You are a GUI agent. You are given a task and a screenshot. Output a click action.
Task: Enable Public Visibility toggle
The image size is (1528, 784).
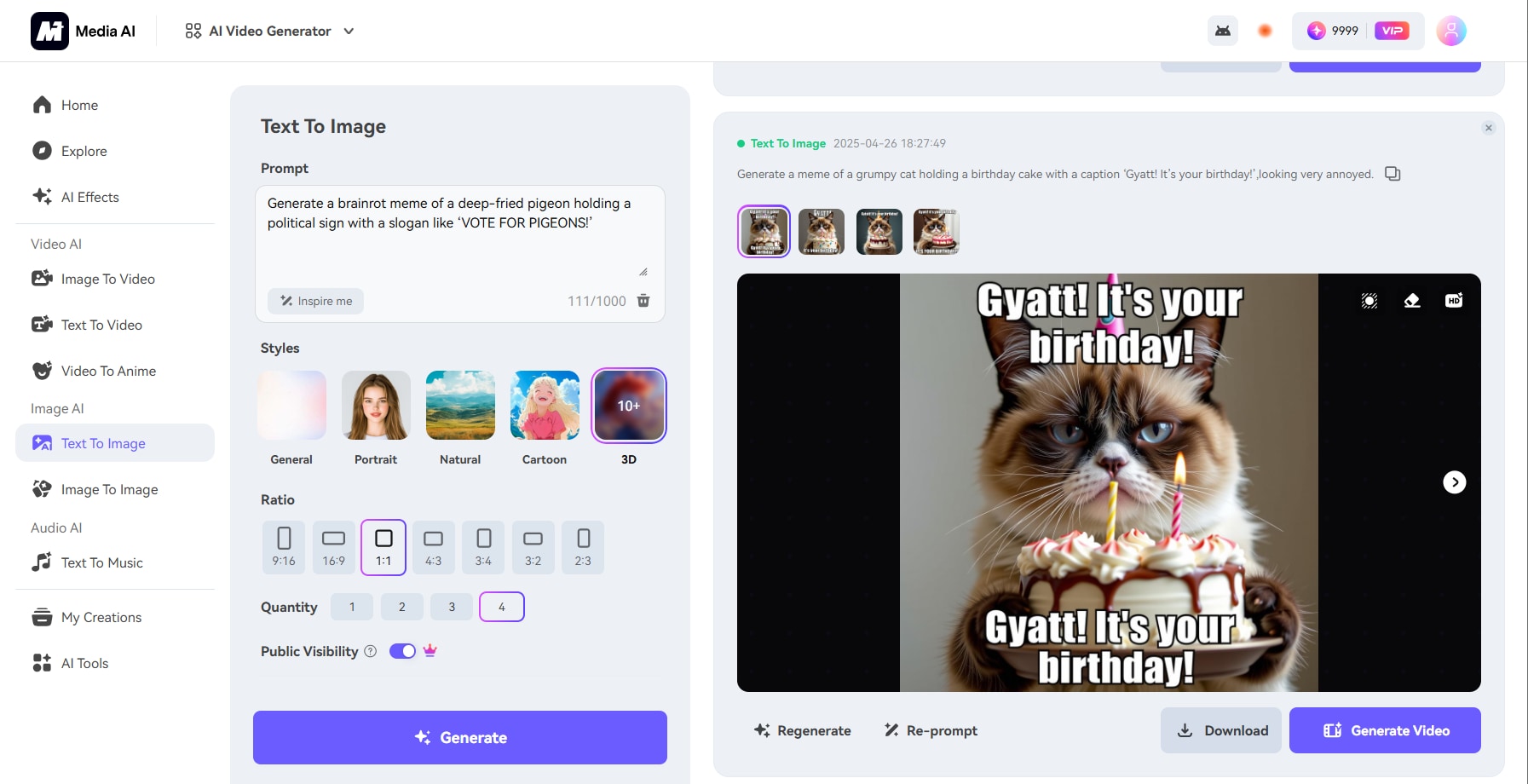coord(401,650)
